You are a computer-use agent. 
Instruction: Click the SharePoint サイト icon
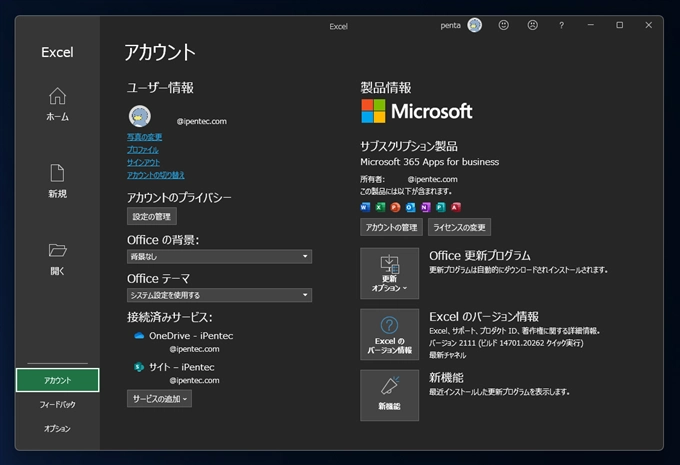(x=139, y=367)
